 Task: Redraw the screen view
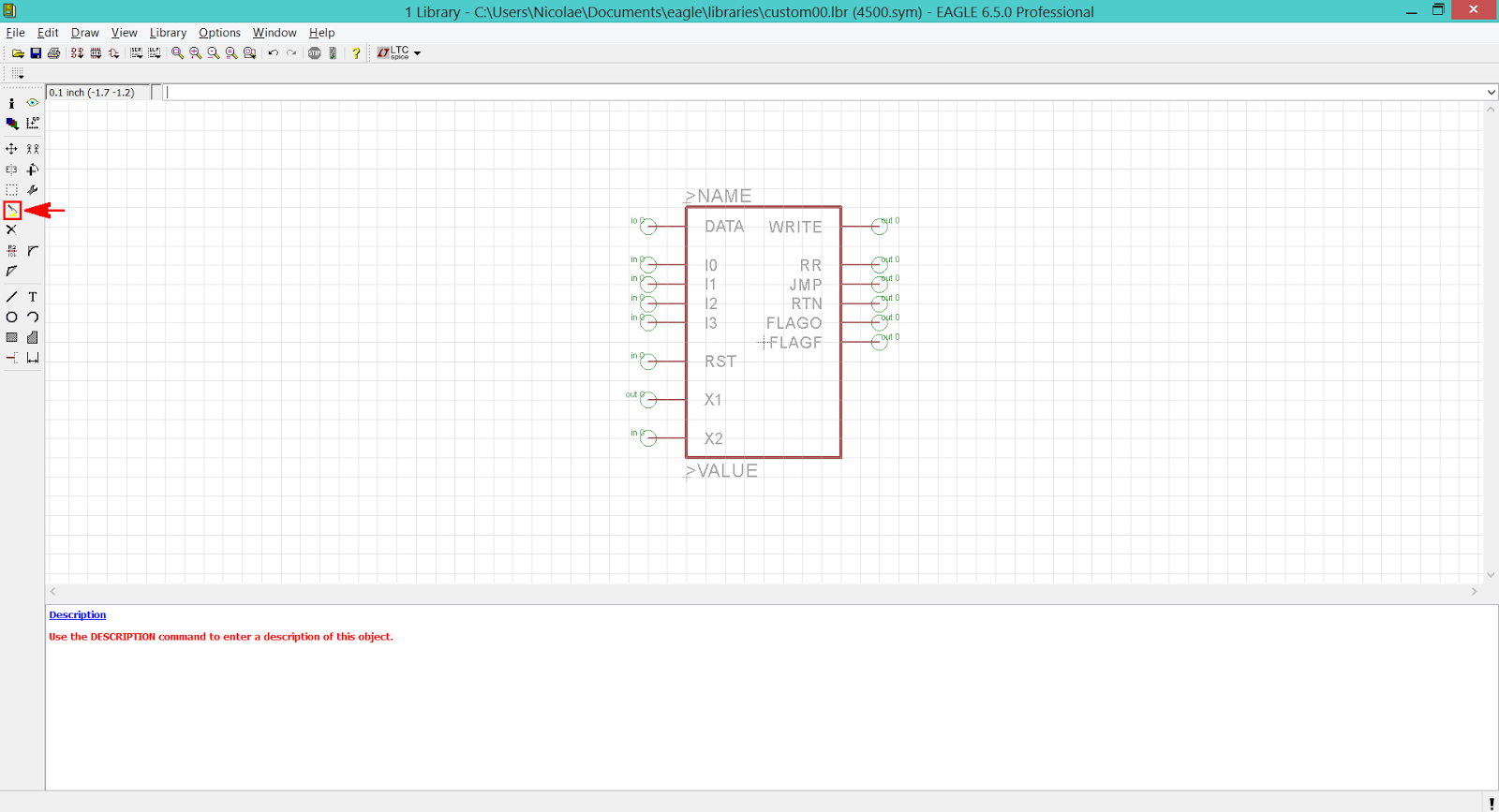coord(231,53)
